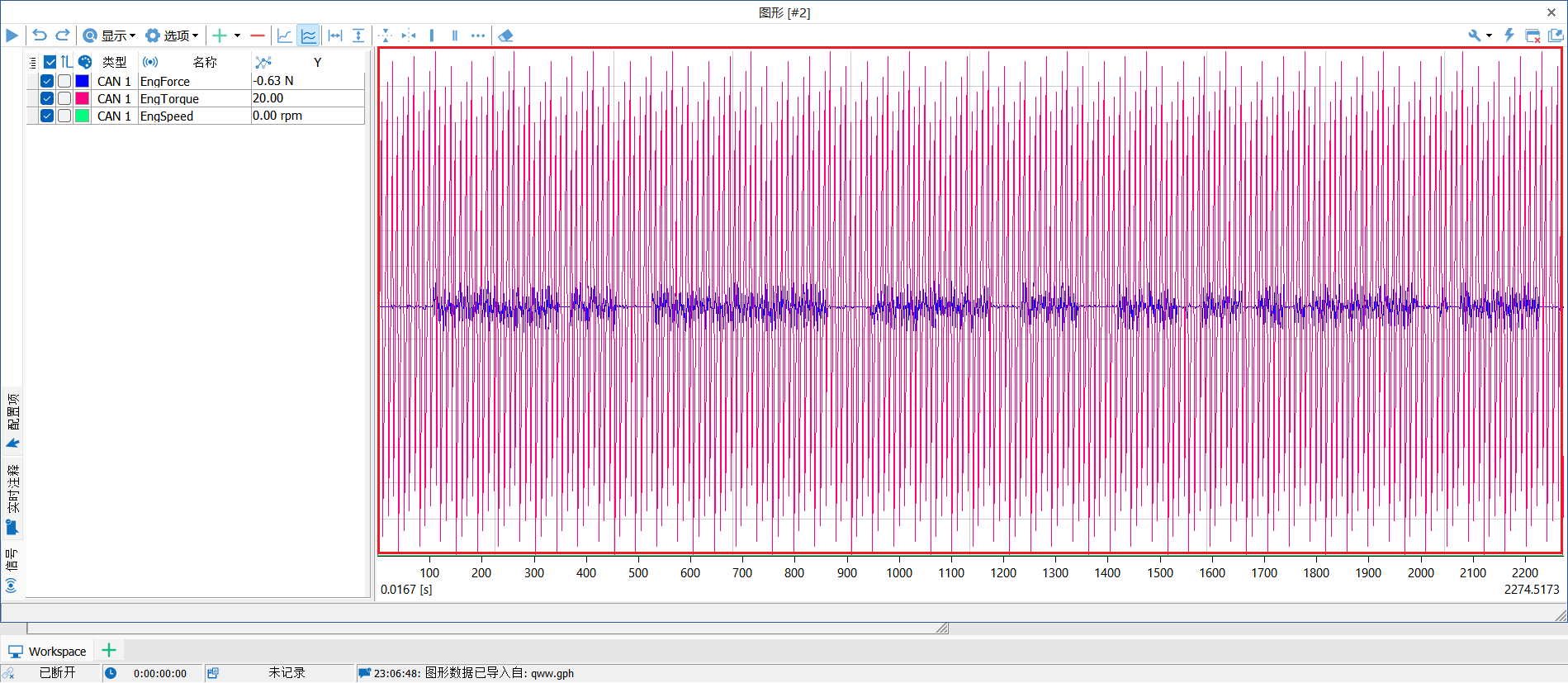
Task: Click the signal broadcast header icon
Action: pos(150,62)
